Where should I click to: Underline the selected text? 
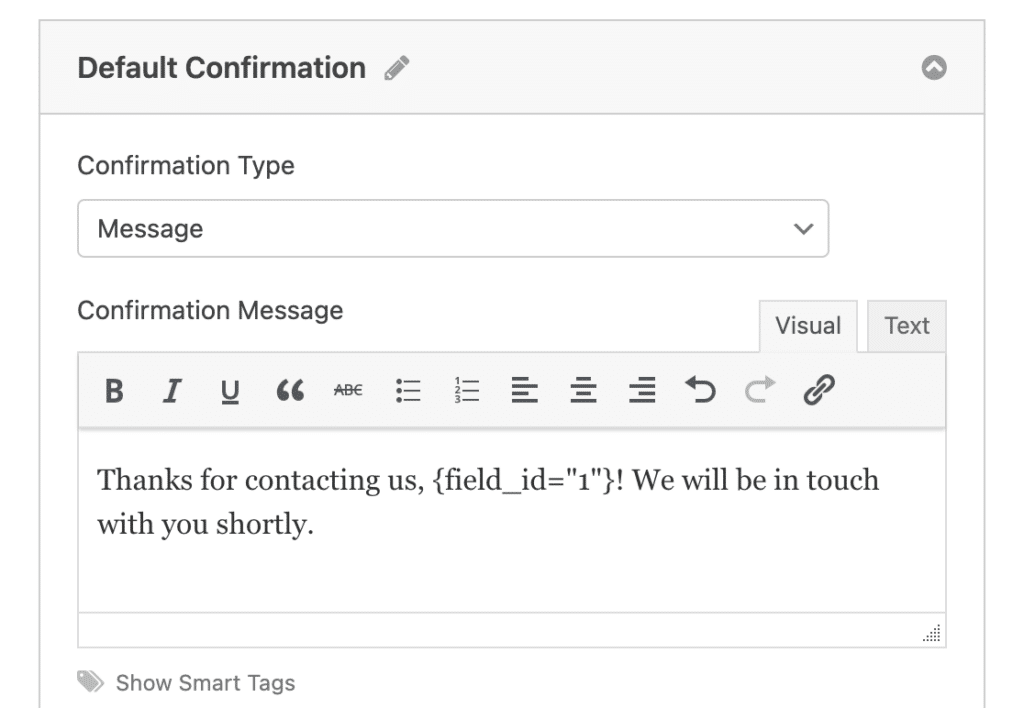(229, 391)
